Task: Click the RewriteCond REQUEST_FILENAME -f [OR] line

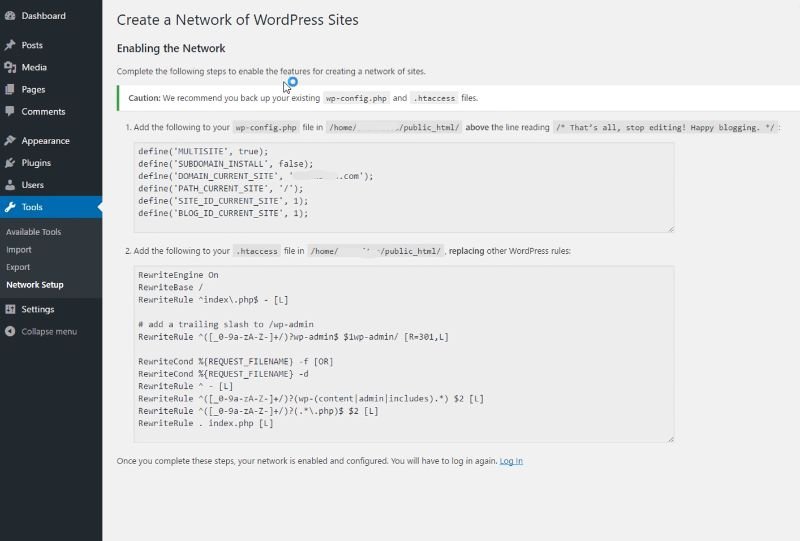Action: coord(235,361)
